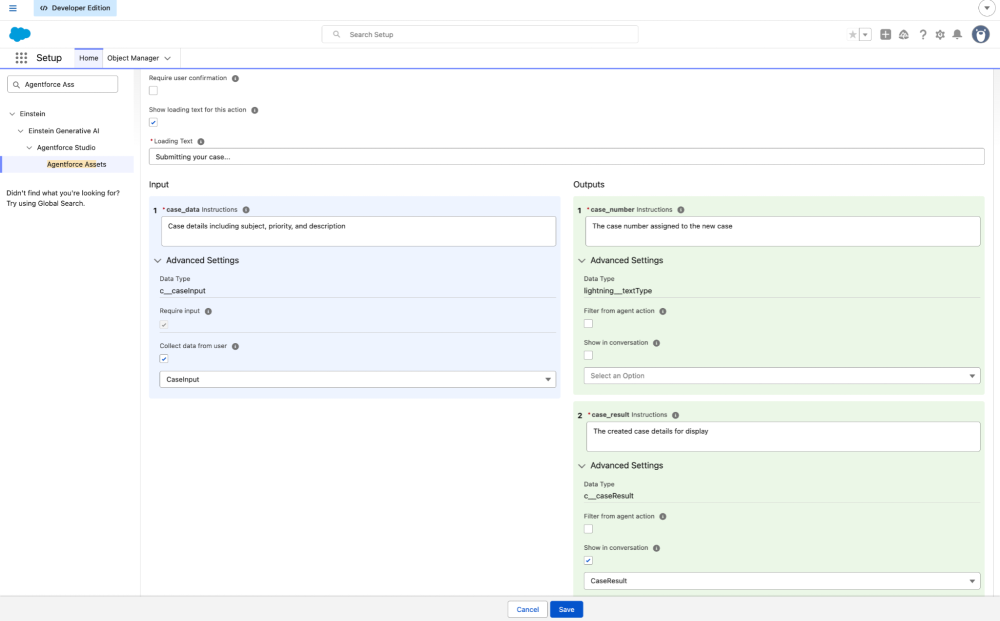Open the Object Manager tab

click(133, 58)
